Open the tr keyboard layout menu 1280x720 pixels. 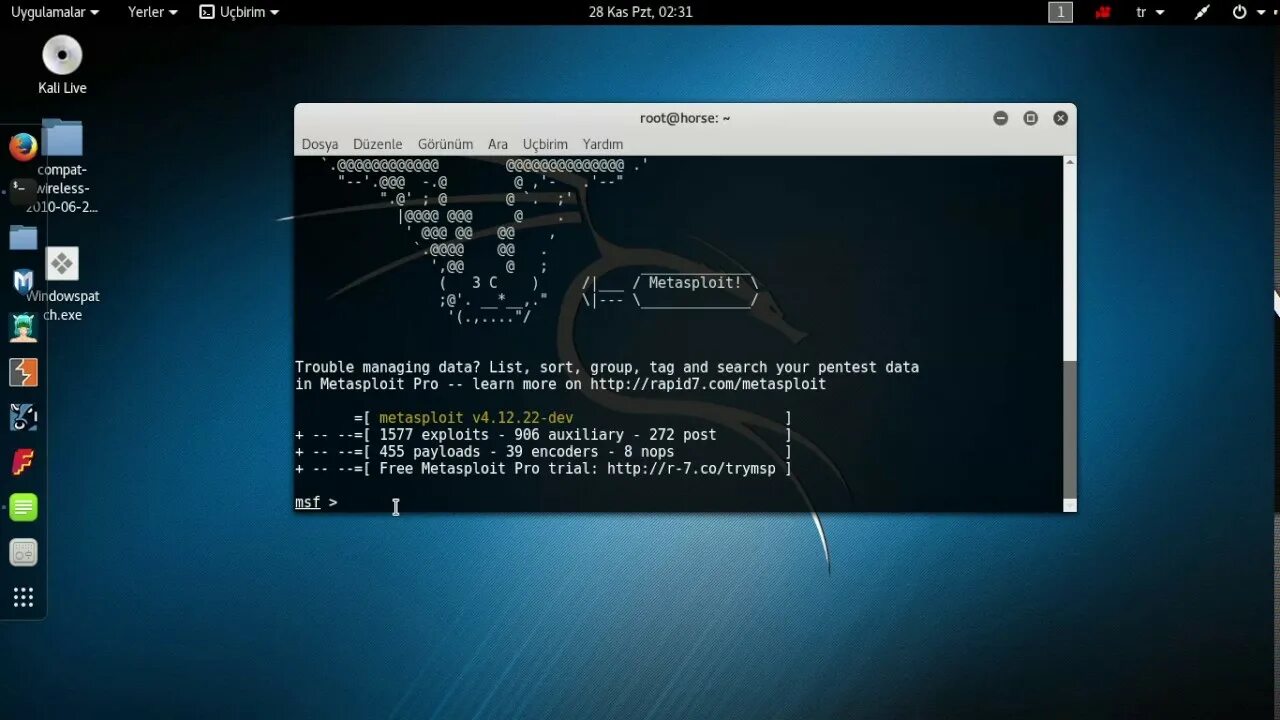1150,12
